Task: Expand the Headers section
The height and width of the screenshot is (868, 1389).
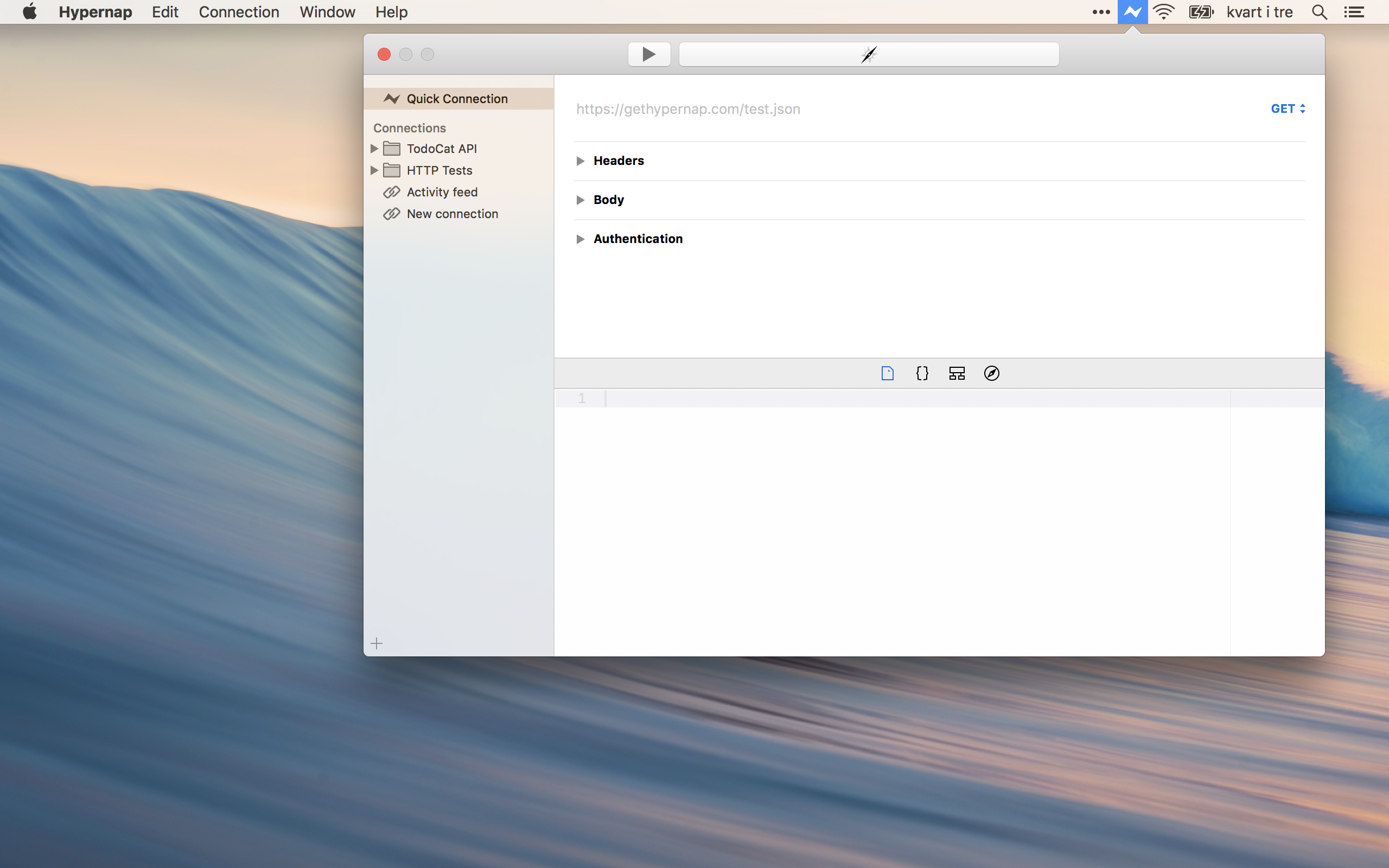Action: 580,161
